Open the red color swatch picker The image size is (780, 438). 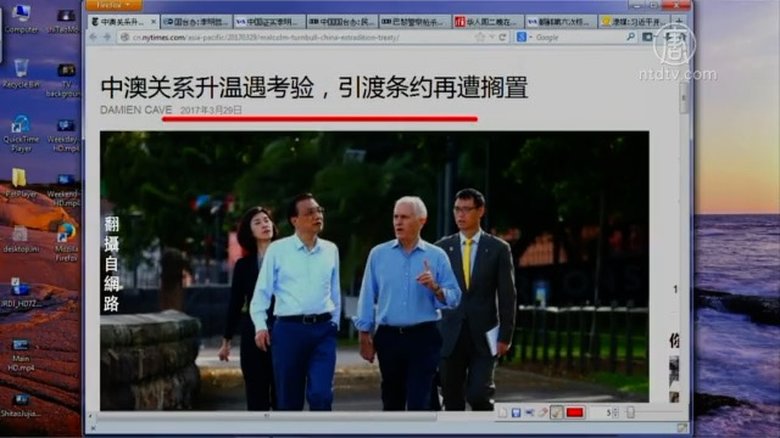click(575, 412)
